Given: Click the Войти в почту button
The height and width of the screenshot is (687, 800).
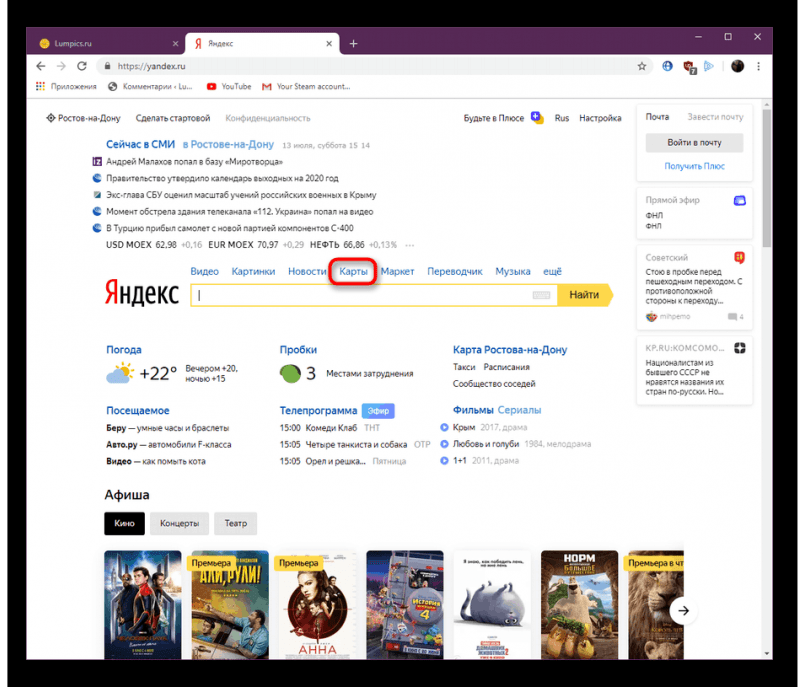Looking at the screenshot, I should (x=694, y=143).
